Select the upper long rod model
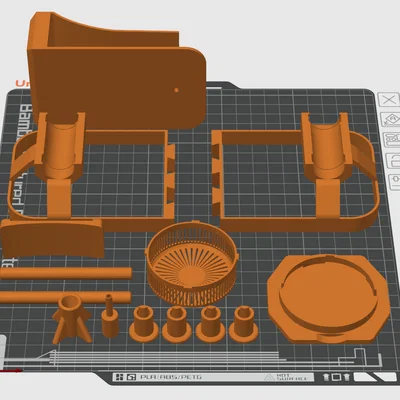This screenshot has height=400, width=400. click(66, 273)
